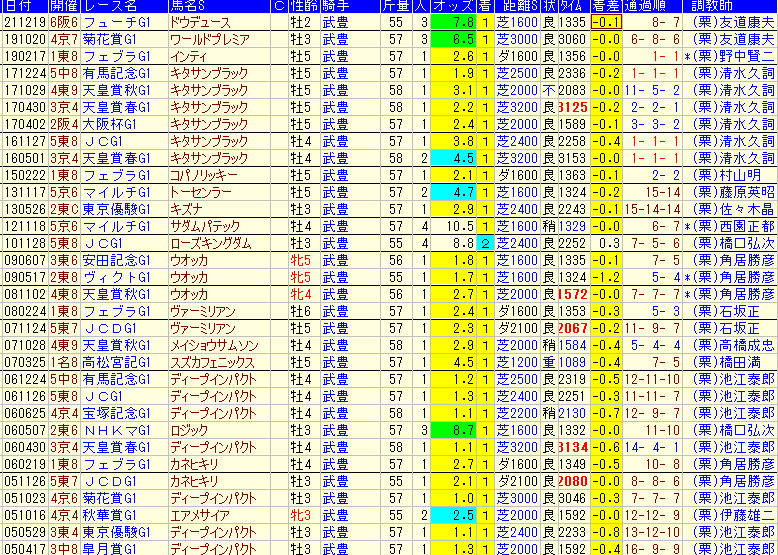Click the odds cell 8.8
778x555 pixels.
point(453,243)
